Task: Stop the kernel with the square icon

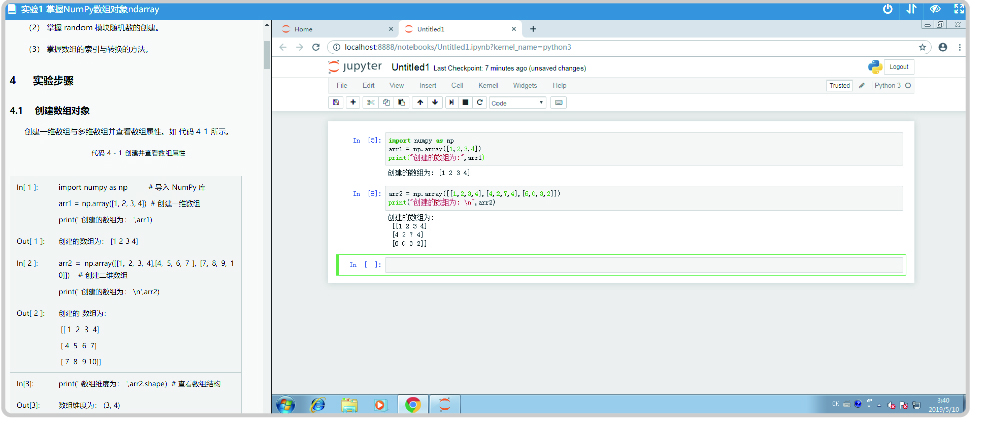Action: pos(466,102)
